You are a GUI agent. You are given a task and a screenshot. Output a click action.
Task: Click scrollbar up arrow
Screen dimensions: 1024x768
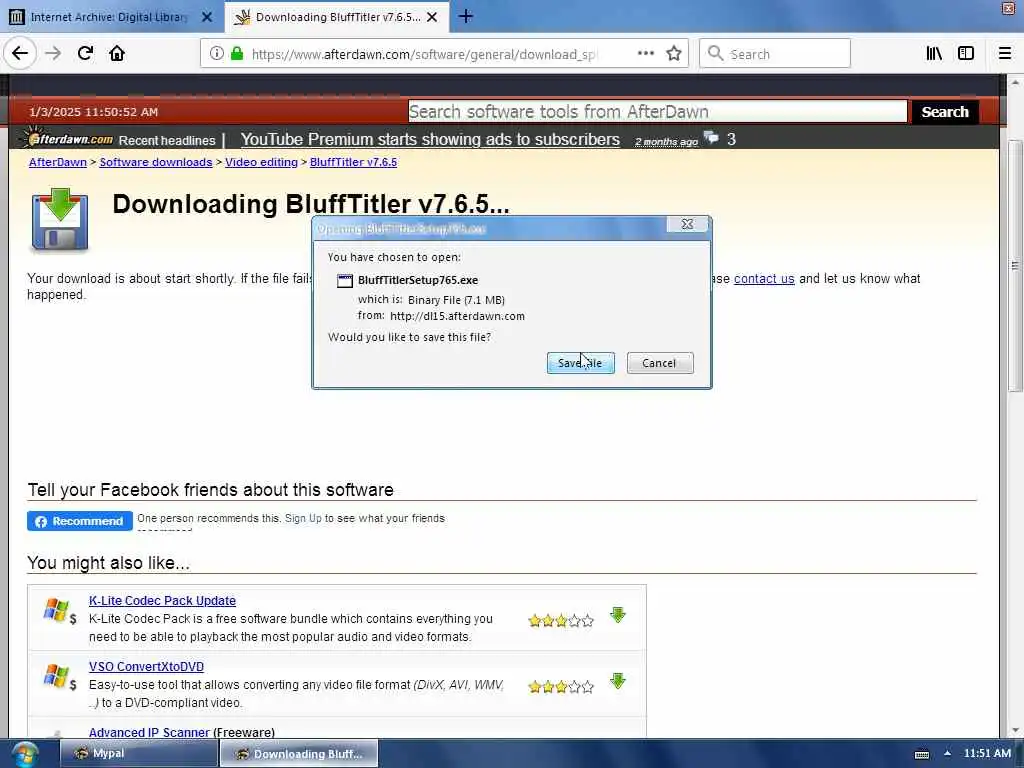coord(1015,83)
